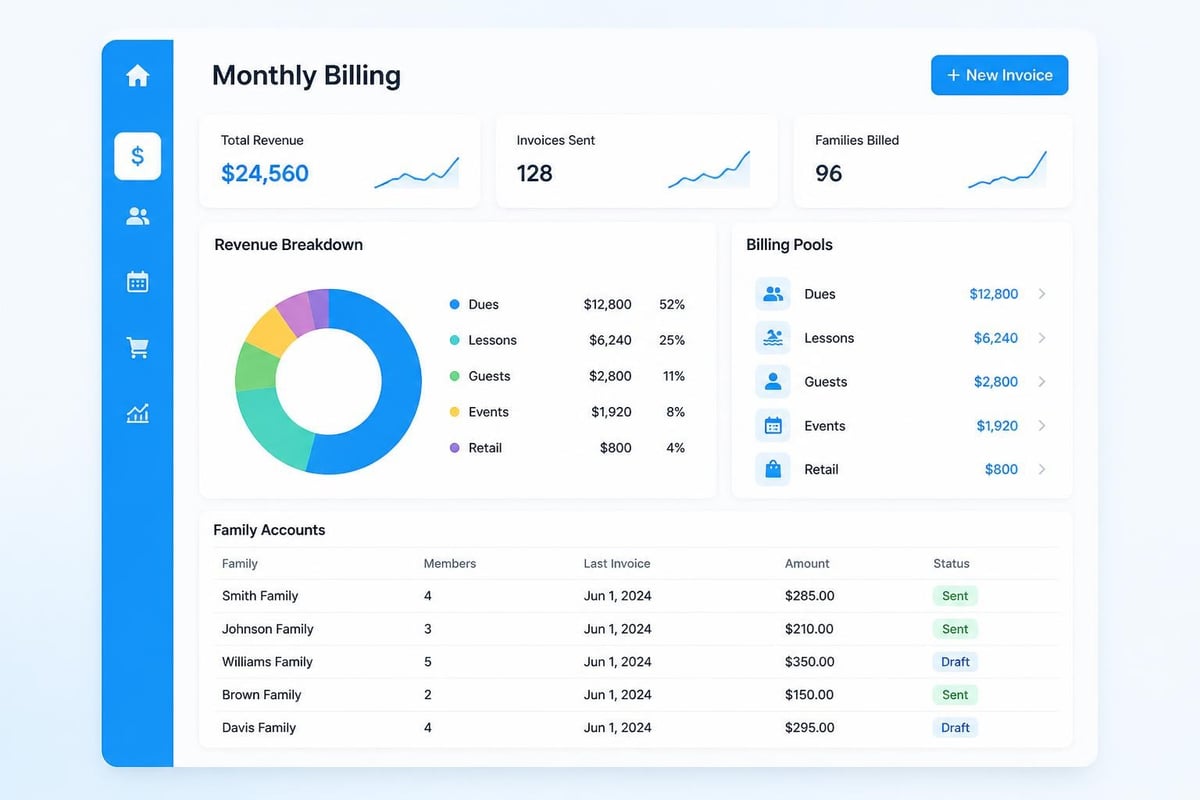The width and height of the screenshot is (1200, 800).
Task: Open the Brown Family account row
Action: pyautogui.click(x=637, y=695)
